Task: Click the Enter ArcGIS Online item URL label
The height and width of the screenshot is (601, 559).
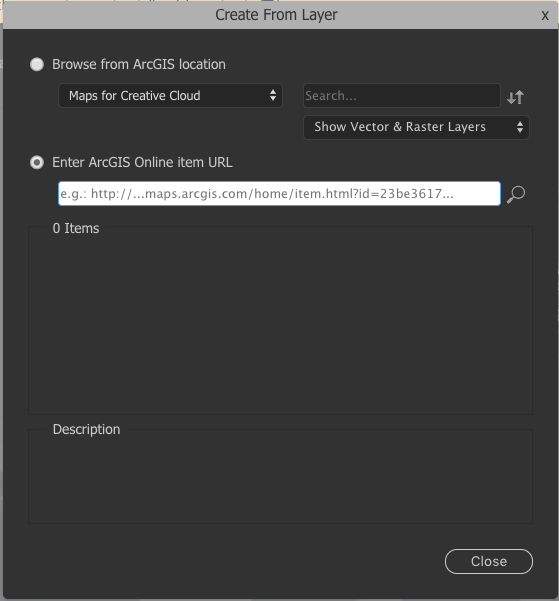Action: (142, 163)
